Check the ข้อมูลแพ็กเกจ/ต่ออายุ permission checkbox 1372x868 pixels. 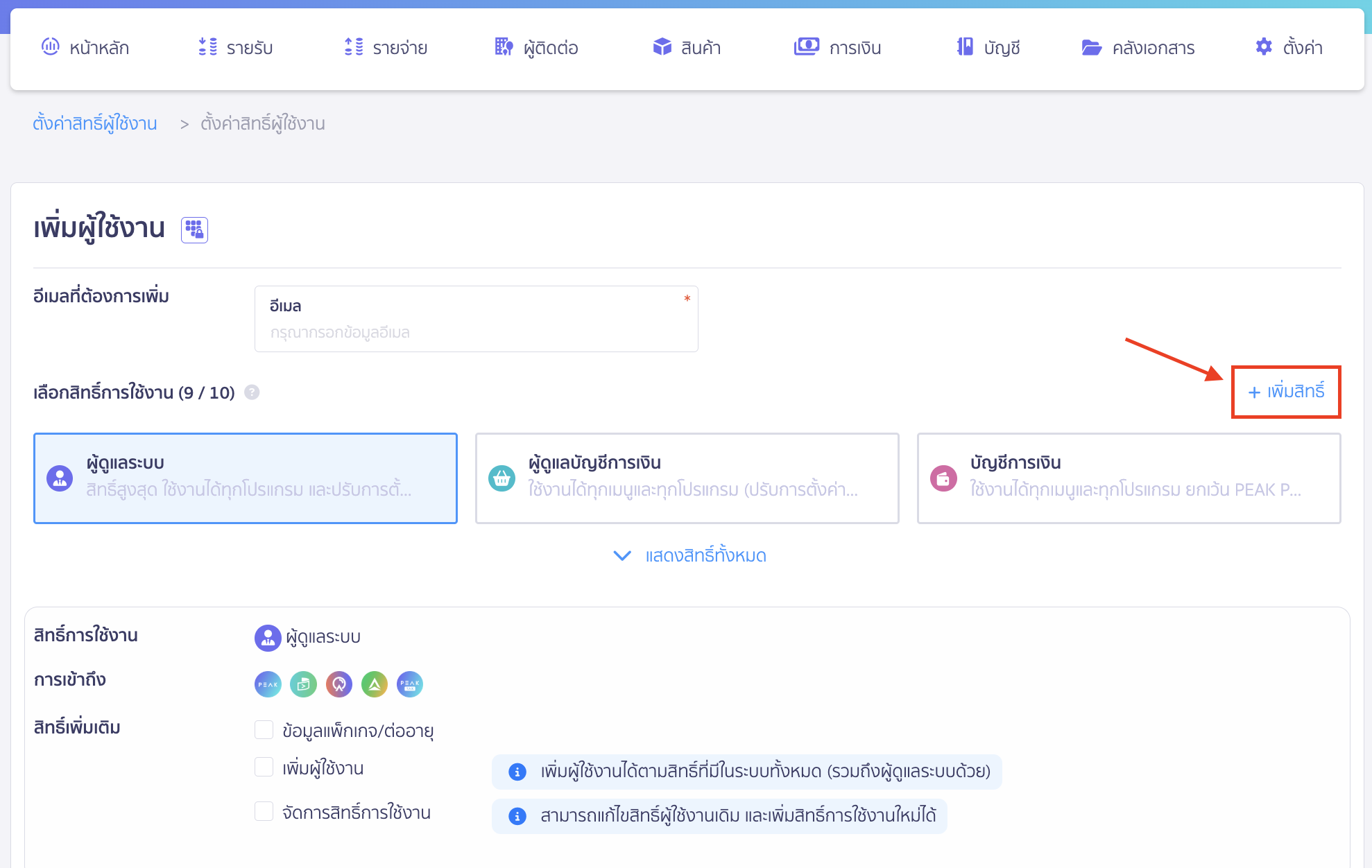(x=264, y=729)
